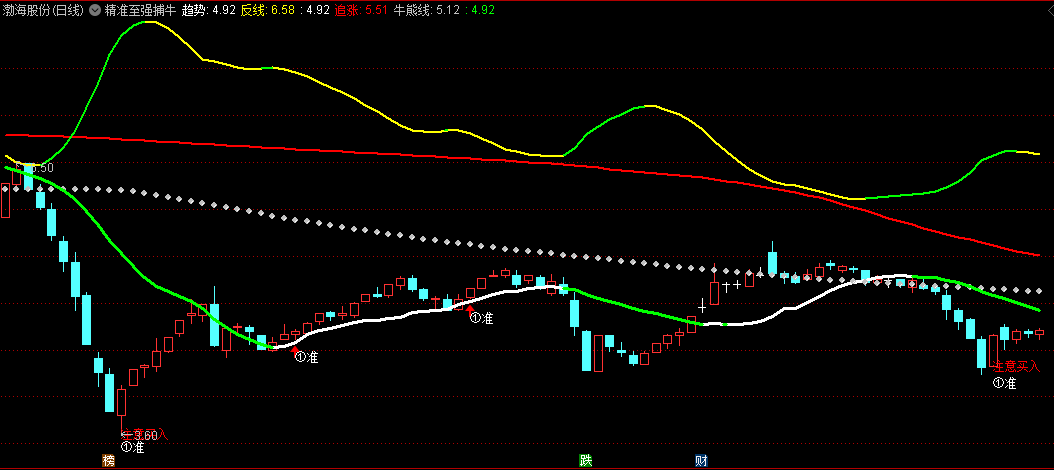The height and width of the screenshot is (470, 1054).
Task: Click the ①准 signal below the 3.60 low
Action: (x=133, y=447)
